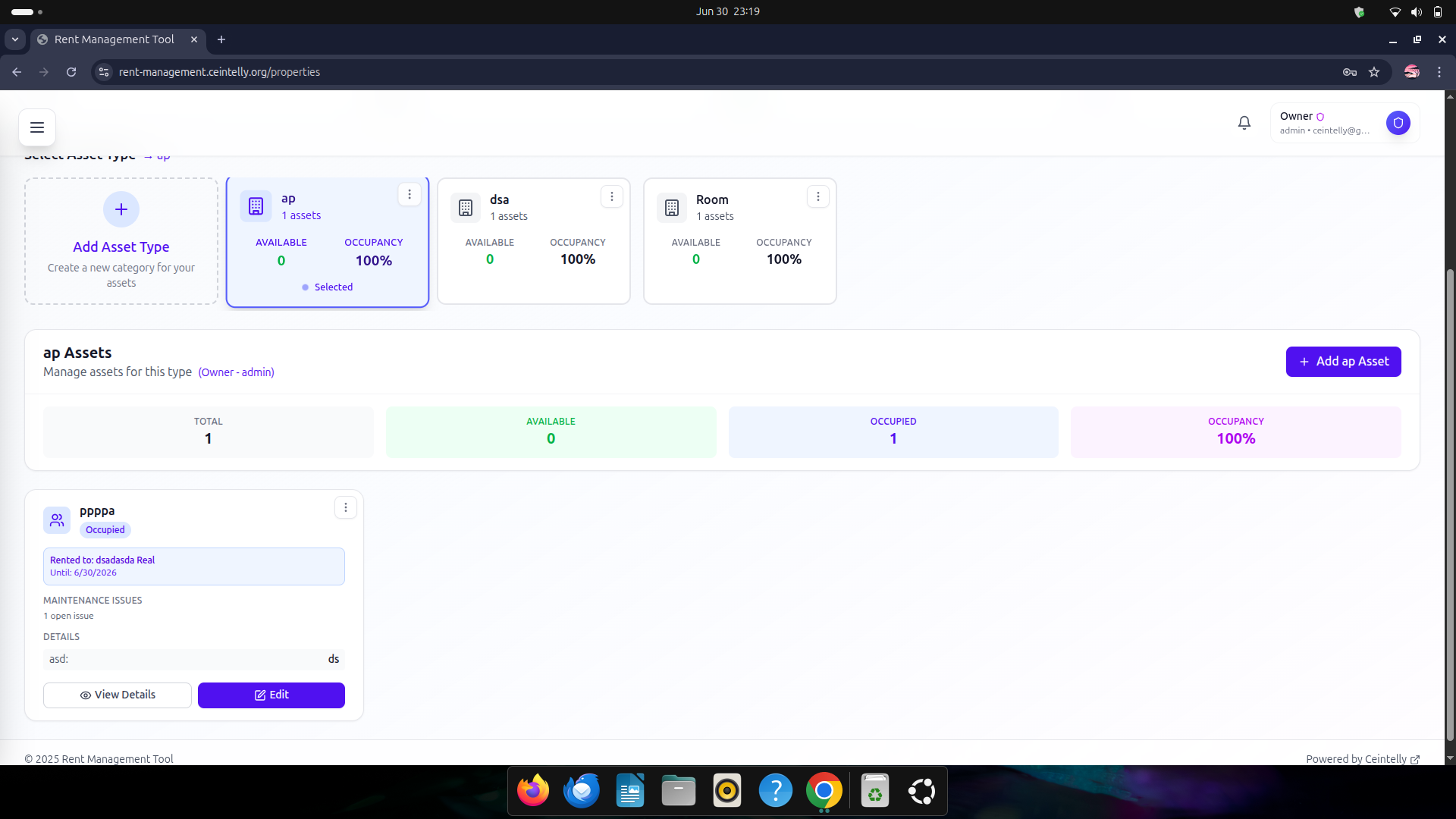Click the Add ap Asset button
This screenshot has width=1456, height=819.
[1343, 362]
